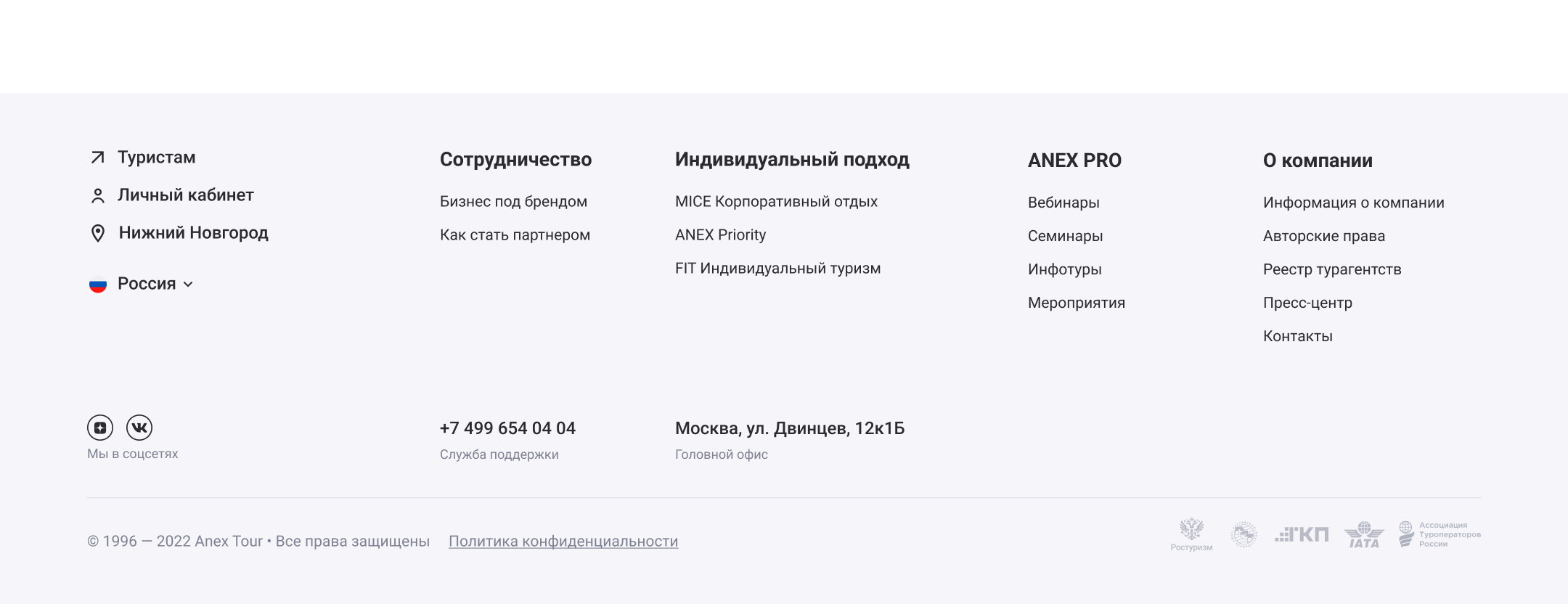Click the Ростуризм eagle logo
The width and height of the screenshot is (1568, 604).
(1191, 534)
